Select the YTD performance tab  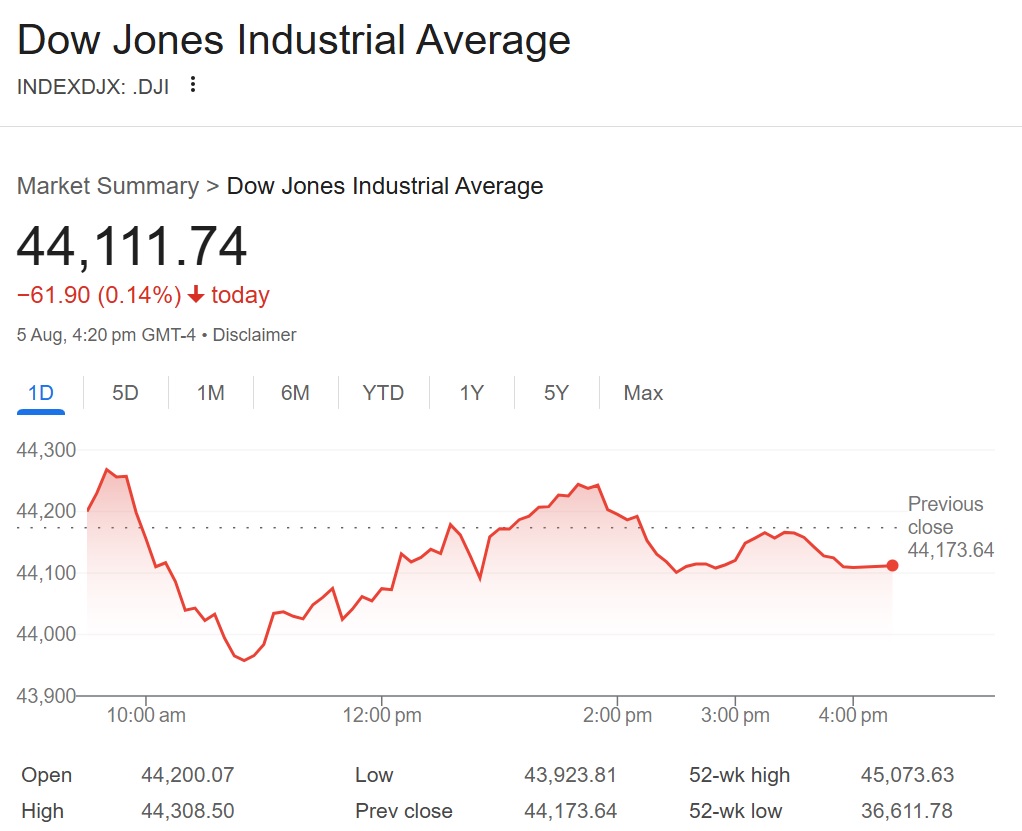point(382,393)
